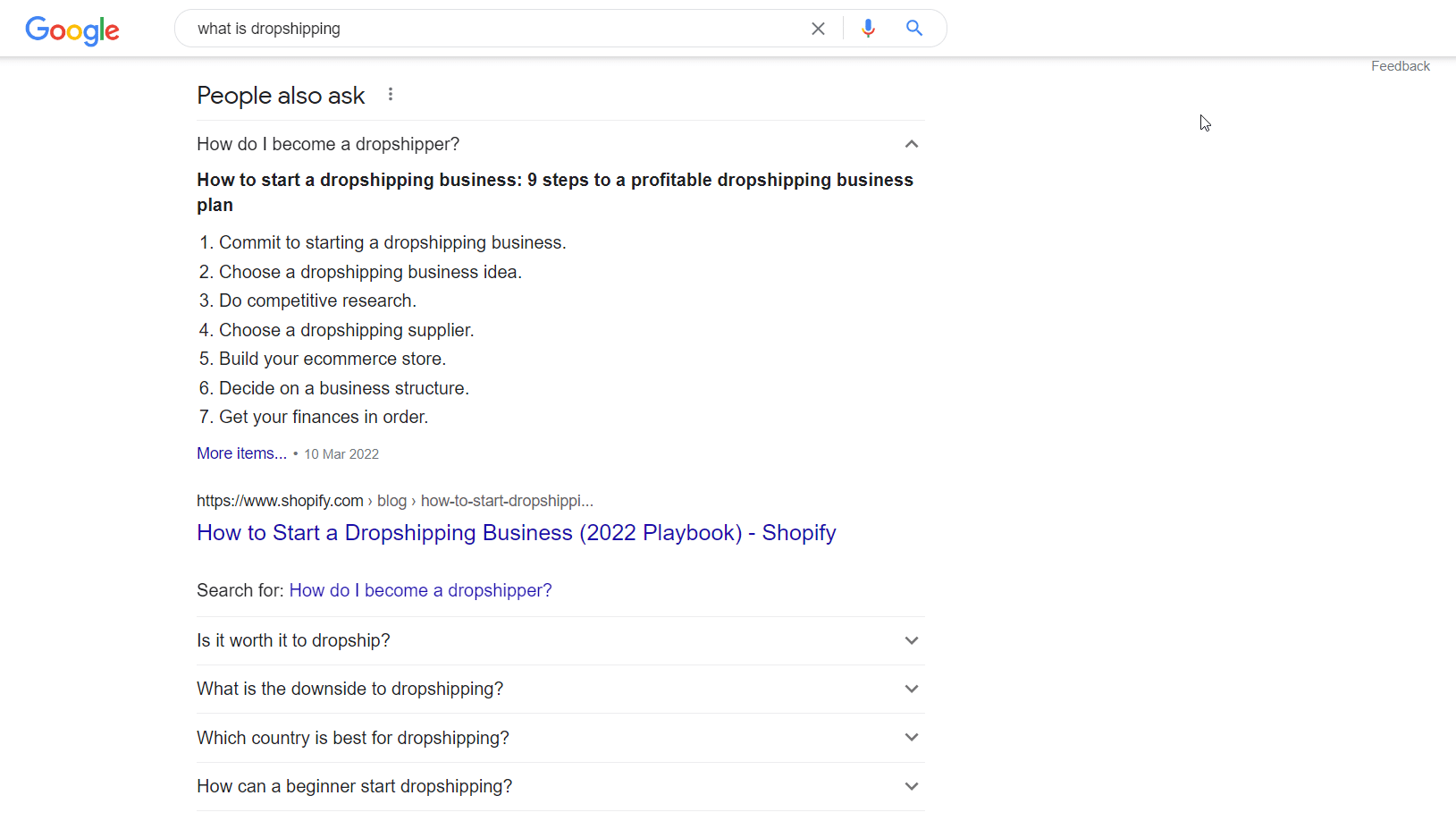Open the Shopify Dropshipping Business Playbook result

pos(516,533)
